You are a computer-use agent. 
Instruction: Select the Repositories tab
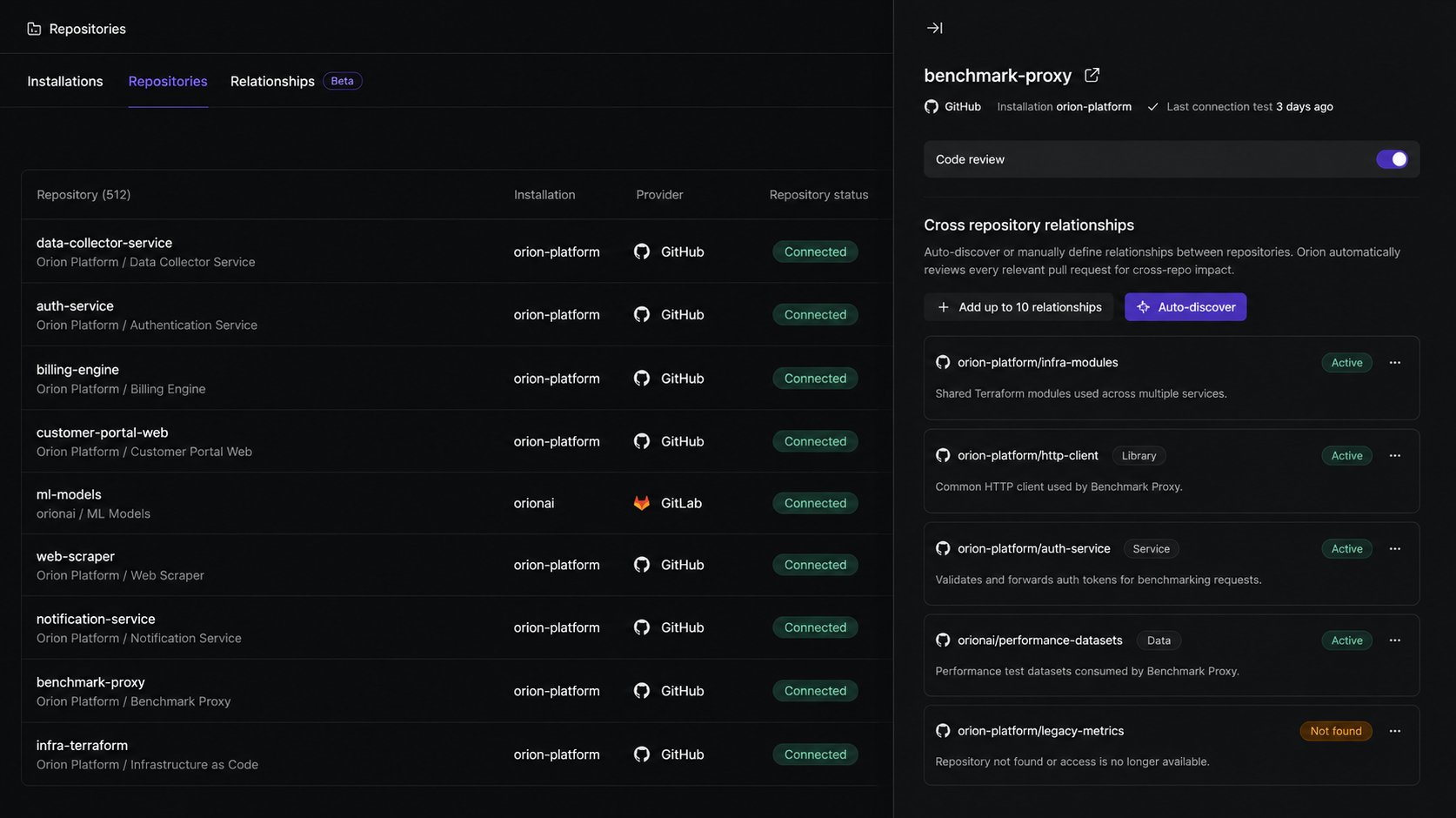point(168,81)
